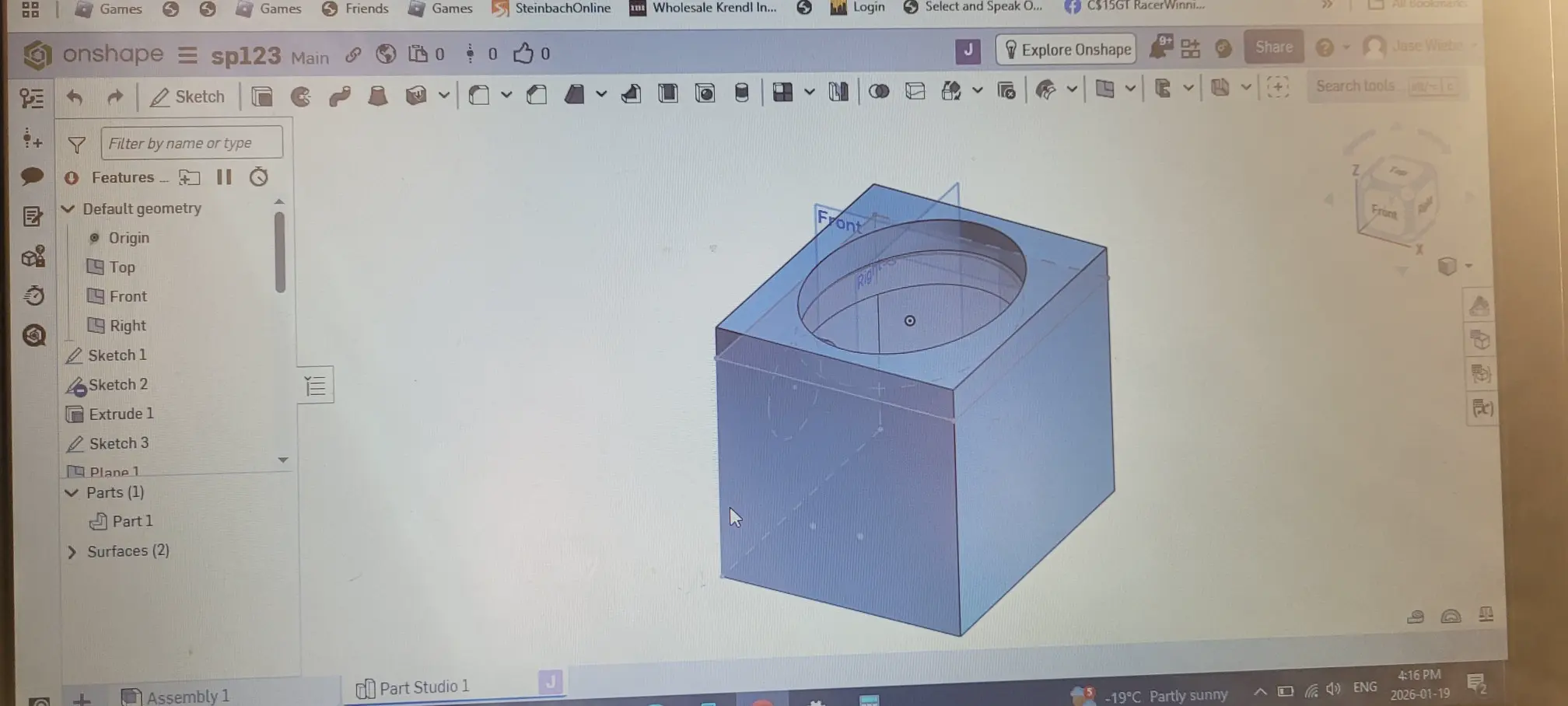
Task: Select the Fillet tool
Action: coord(479,95)
